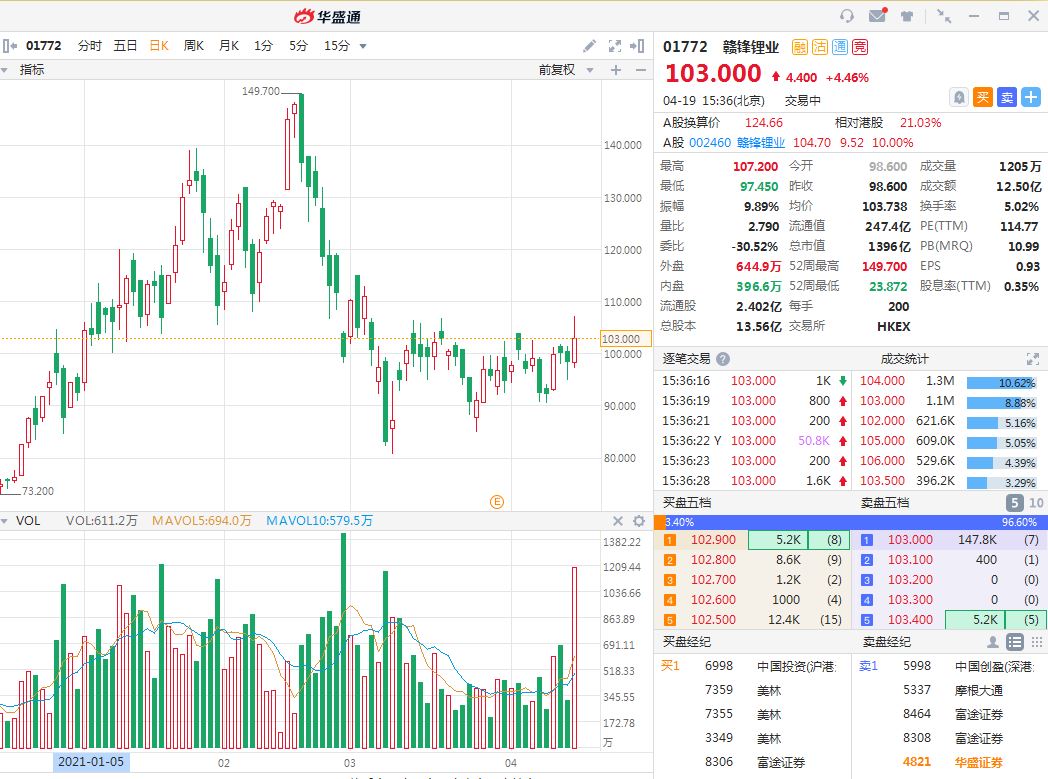This screenshot has height=779, width=1048.
Task: Switch broker queue to list view
Action: 1014,642
